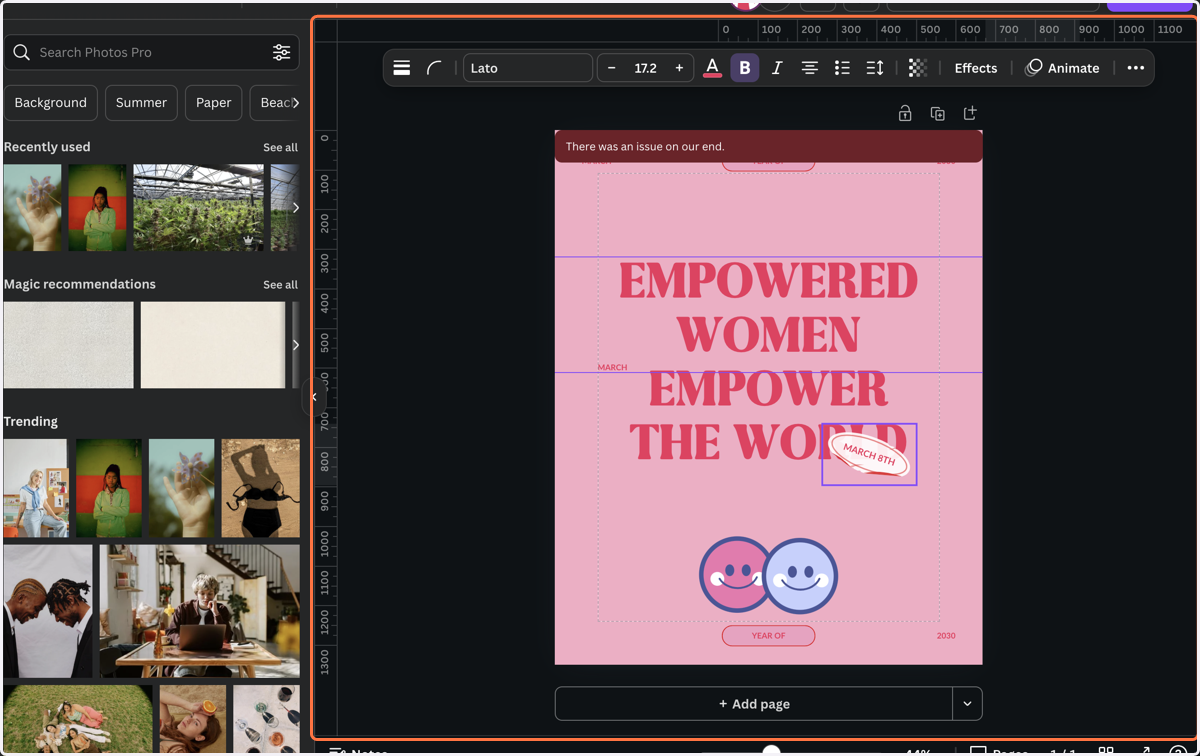Open the corner rounding tool
1200x756 pixels.
pos(434,68)
